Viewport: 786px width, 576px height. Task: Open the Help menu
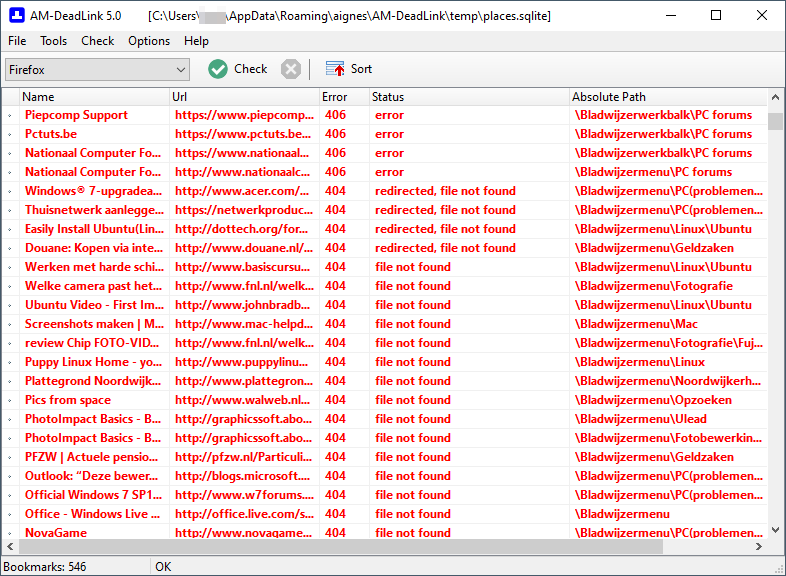coord(197,41)
